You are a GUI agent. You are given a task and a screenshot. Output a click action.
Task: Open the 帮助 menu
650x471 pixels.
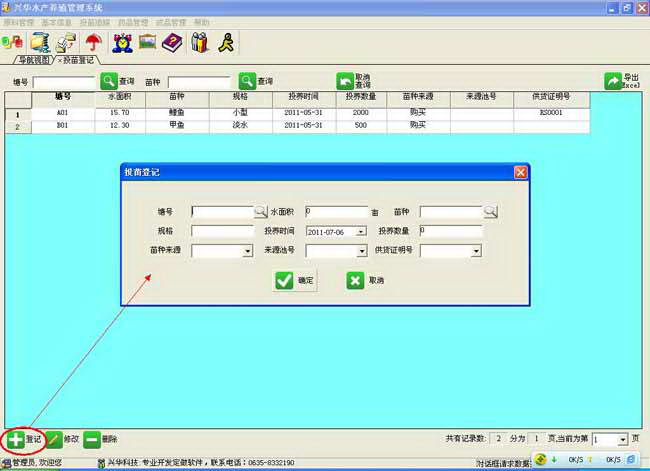[202, 22]
